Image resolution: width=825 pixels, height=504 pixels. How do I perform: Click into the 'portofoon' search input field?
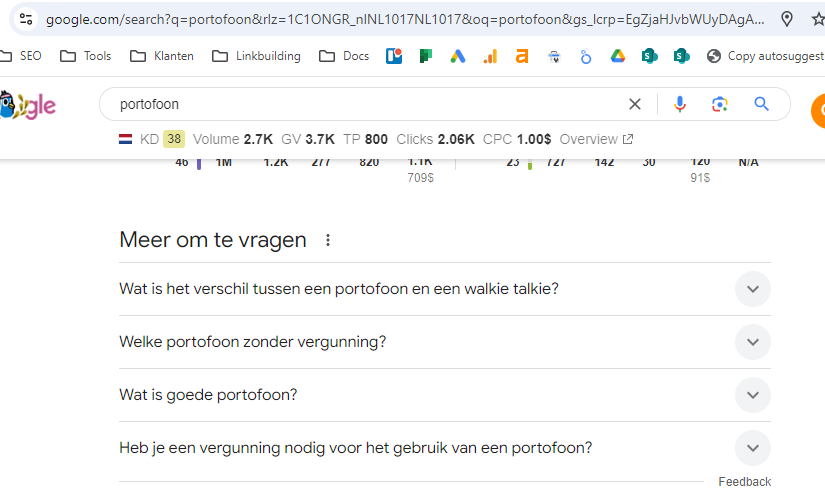360,104
